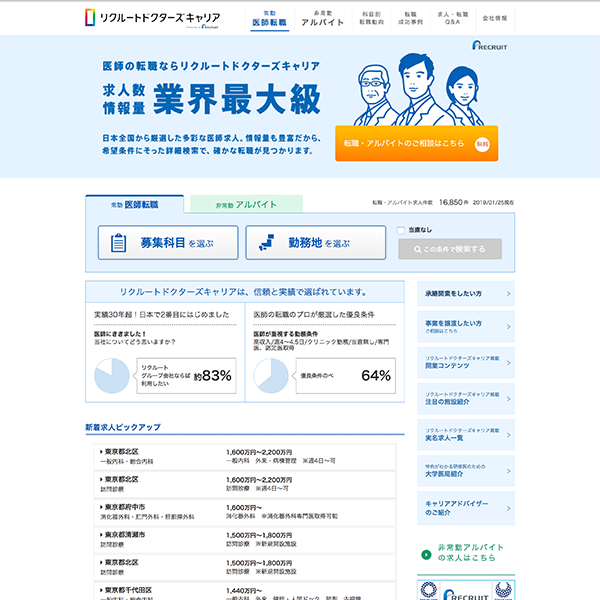Click the 約83% survey pie chart
600x600 pixels.
click(112, 375)
